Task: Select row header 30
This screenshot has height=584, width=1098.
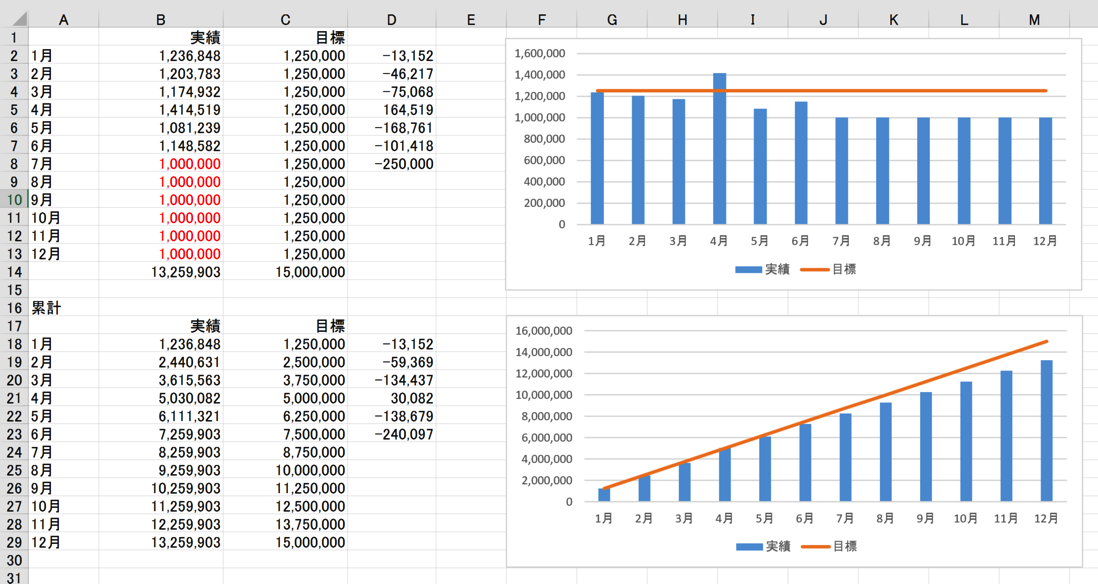Action: point(14,560)
